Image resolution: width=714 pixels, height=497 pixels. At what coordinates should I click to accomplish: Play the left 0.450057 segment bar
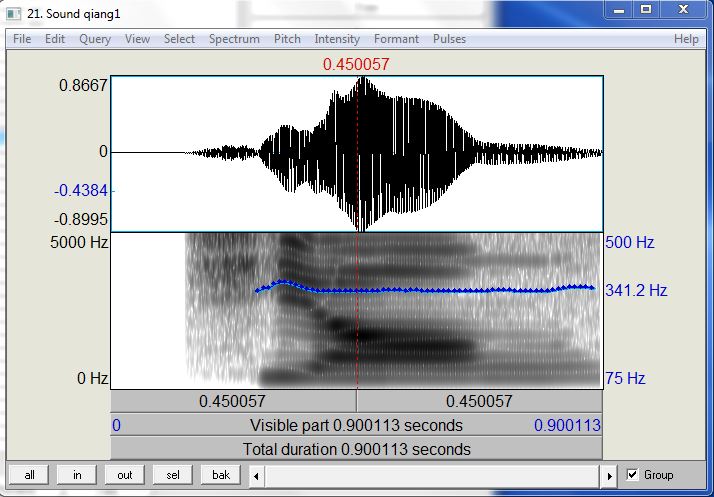tap(233, 401)
